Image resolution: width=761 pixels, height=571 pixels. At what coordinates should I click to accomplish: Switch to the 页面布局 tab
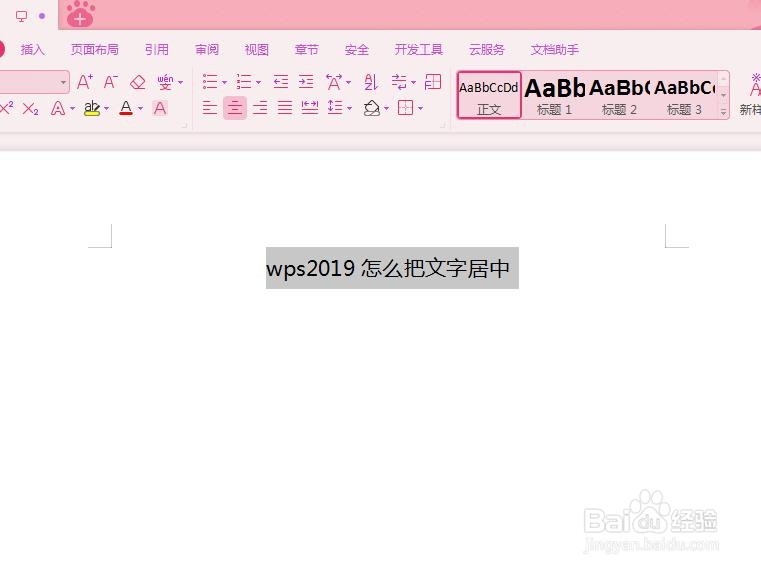point(95,49)
